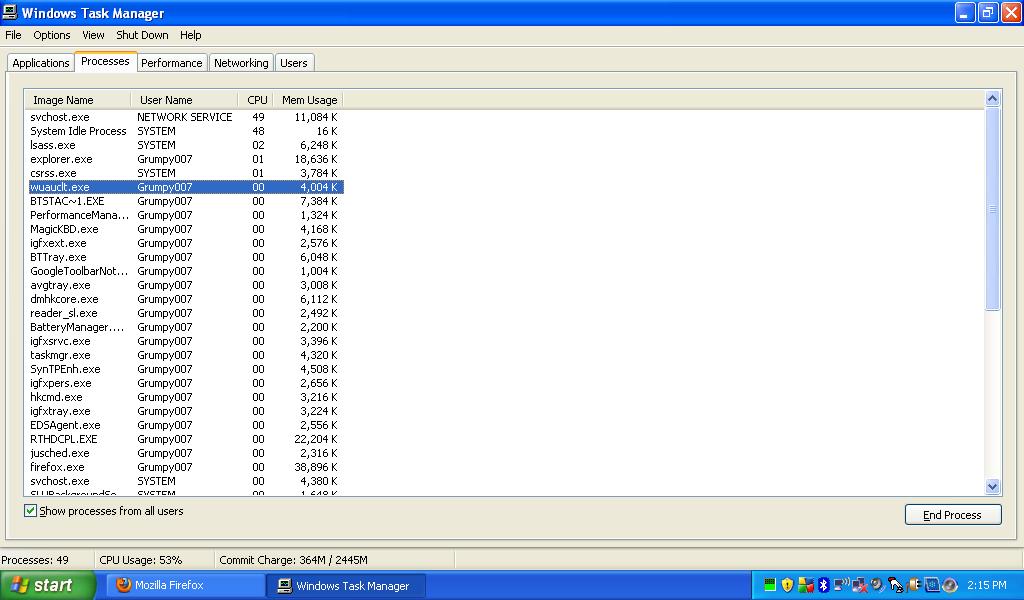Click the Synaptics touchpad tray icon
Screen dimensions: 1024x600
(895, 586)
